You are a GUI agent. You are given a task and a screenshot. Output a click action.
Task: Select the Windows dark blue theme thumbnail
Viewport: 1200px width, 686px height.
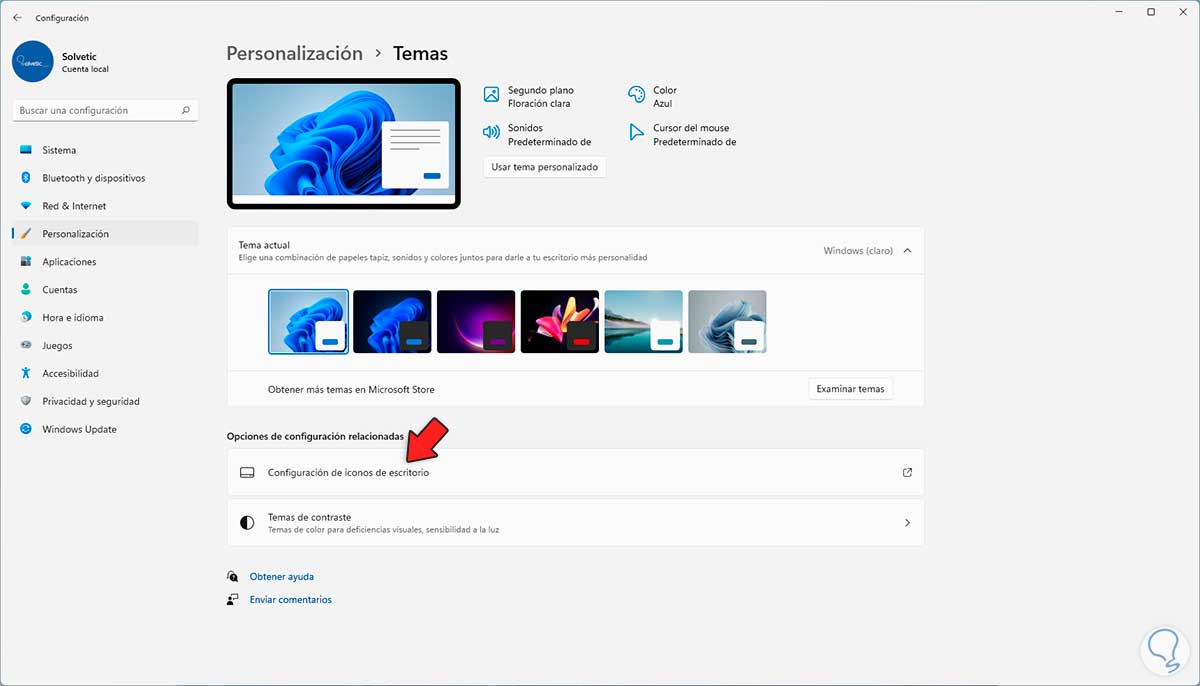click(392, 322)
